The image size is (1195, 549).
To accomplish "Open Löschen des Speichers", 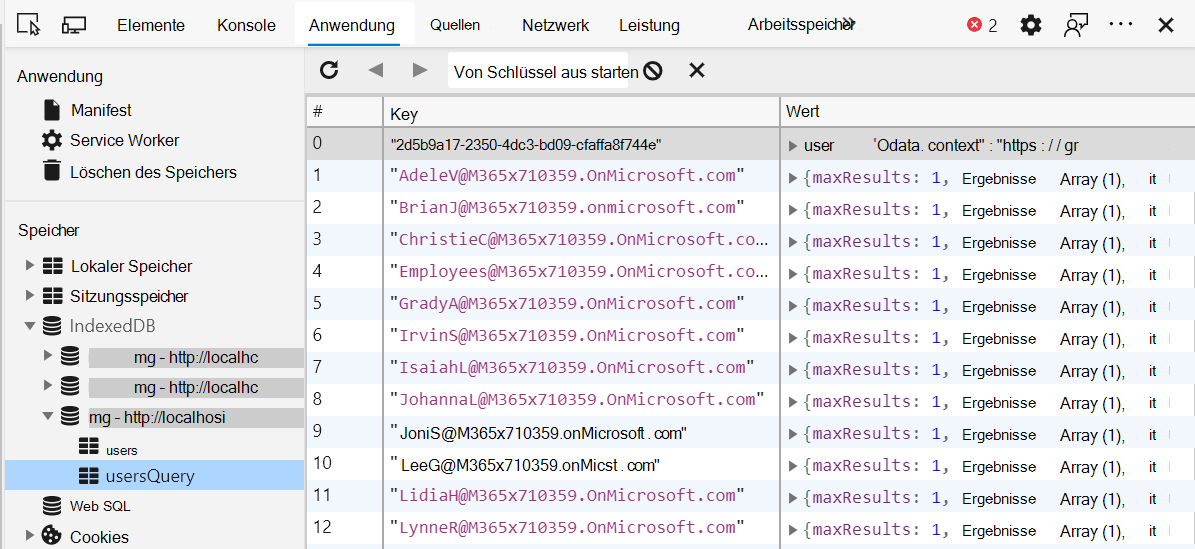I will [x=153, y=172].
